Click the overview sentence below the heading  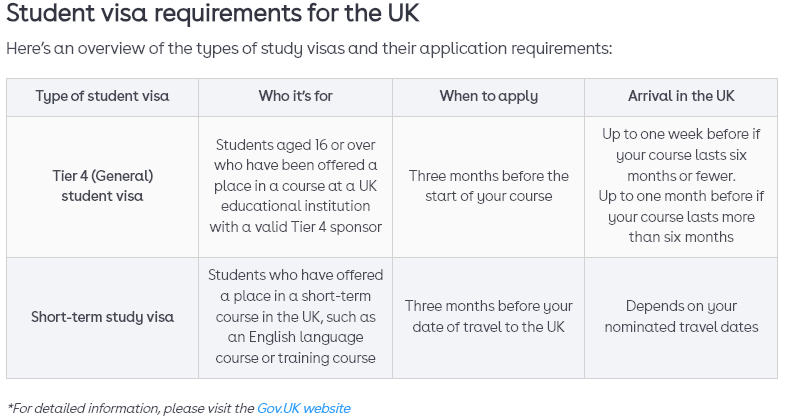(x=309, y=48)
